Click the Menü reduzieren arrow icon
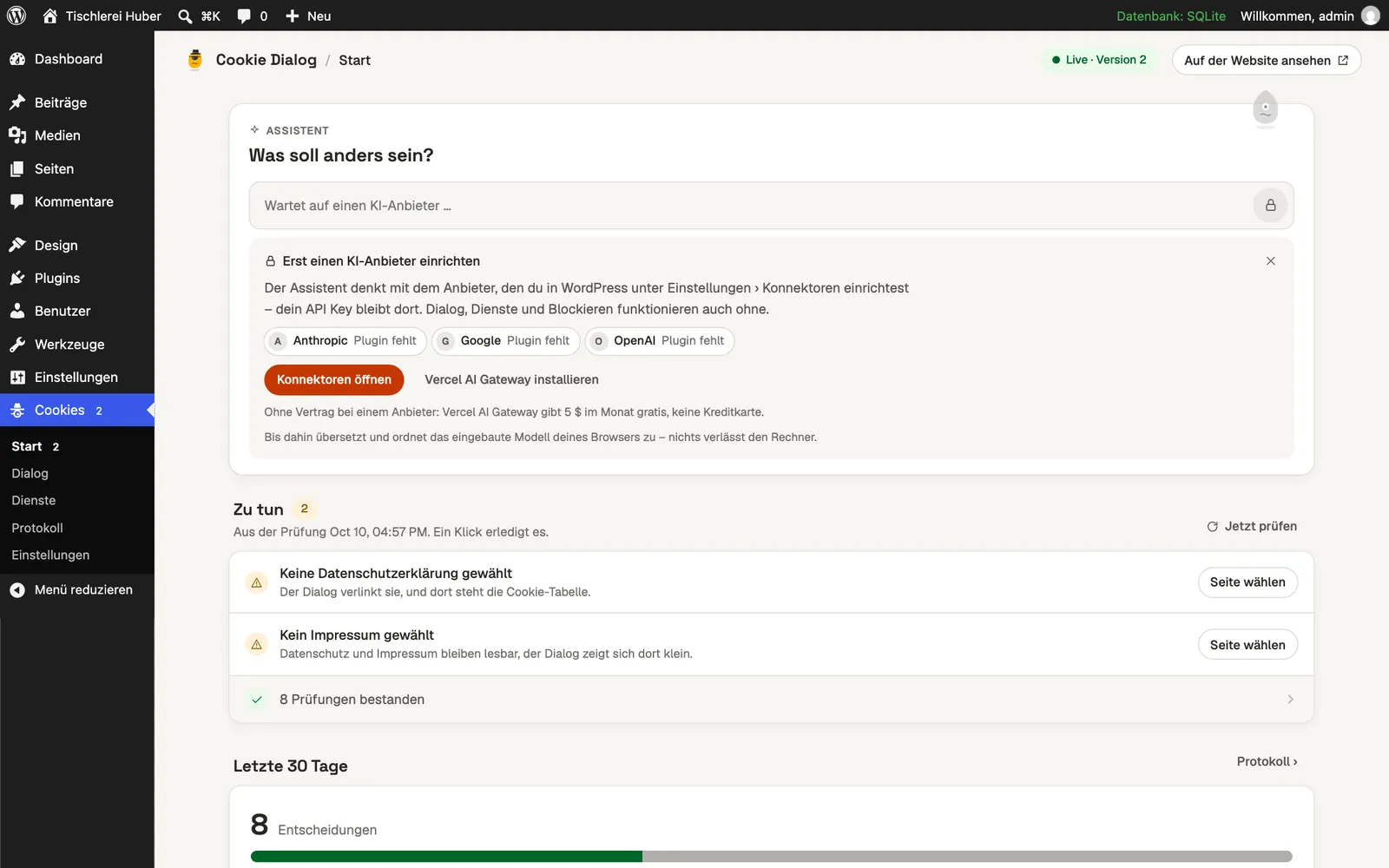Screen dimensions: 1389x868 tap(17, 590)
